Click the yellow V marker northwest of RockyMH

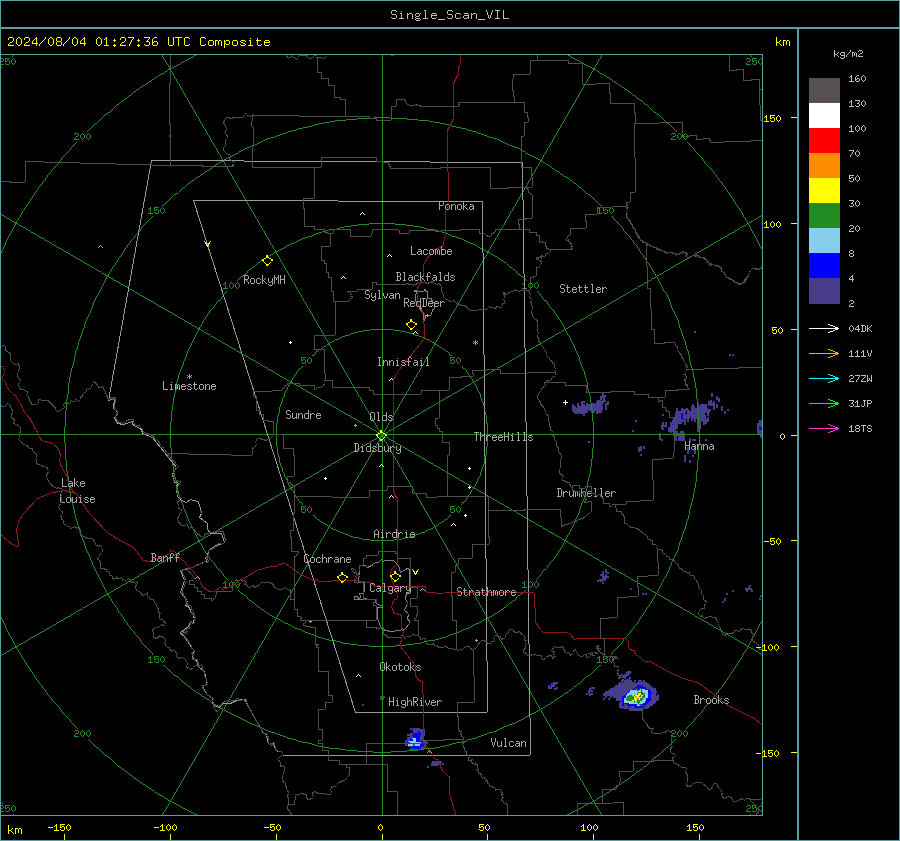point(208,244)
